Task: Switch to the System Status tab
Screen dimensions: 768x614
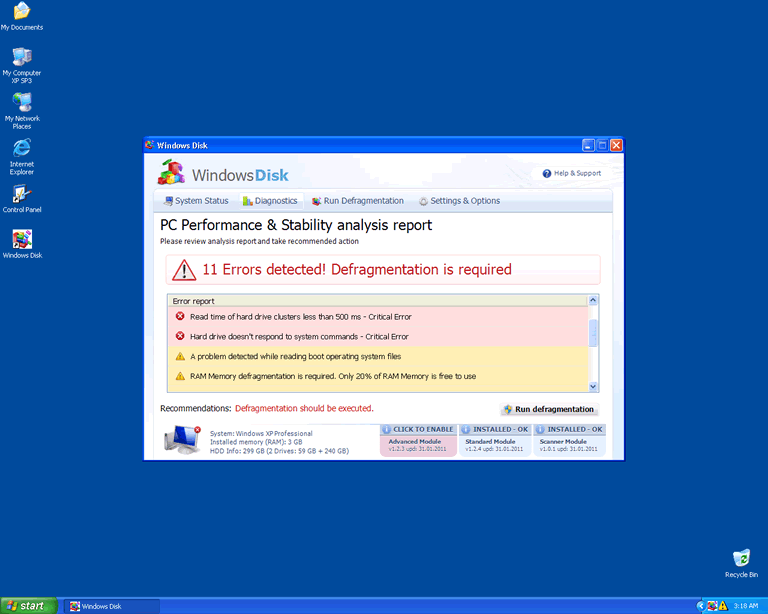Action: 196,201
